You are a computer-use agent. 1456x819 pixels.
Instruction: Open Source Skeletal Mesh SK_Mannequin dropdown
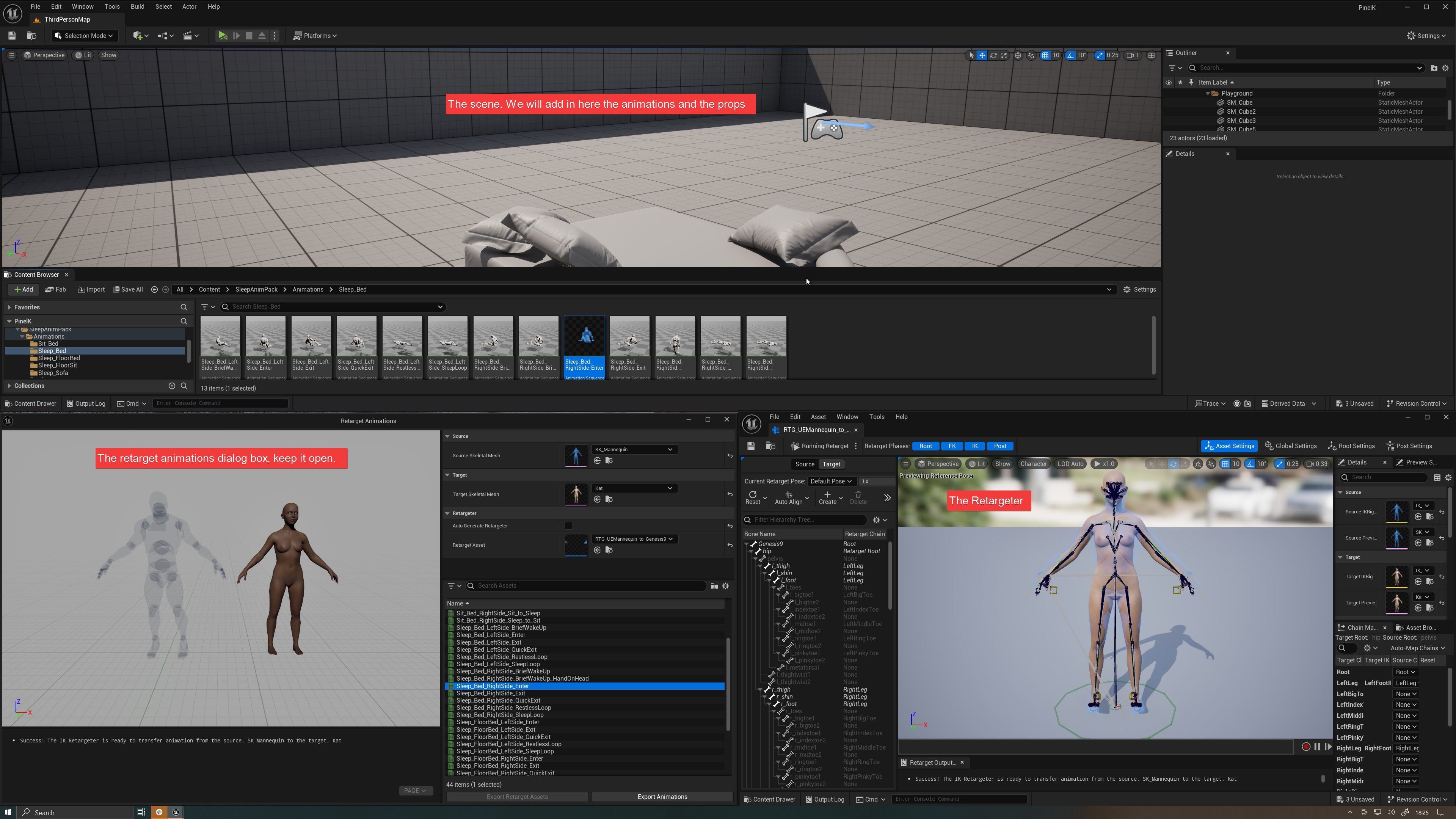(634, 449)
